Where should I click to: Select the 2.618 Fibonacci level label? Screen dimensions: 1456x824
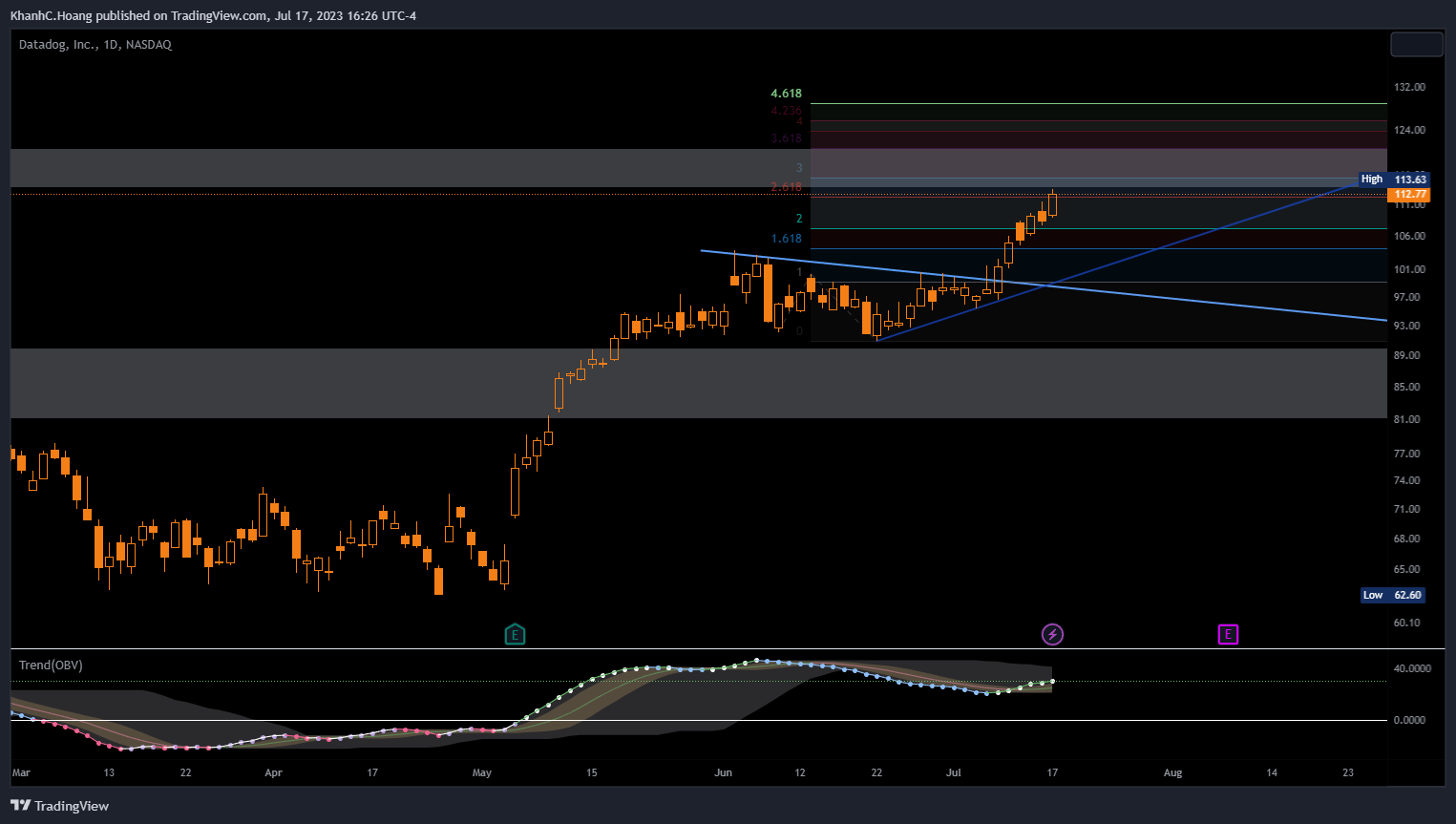[787, 187]
